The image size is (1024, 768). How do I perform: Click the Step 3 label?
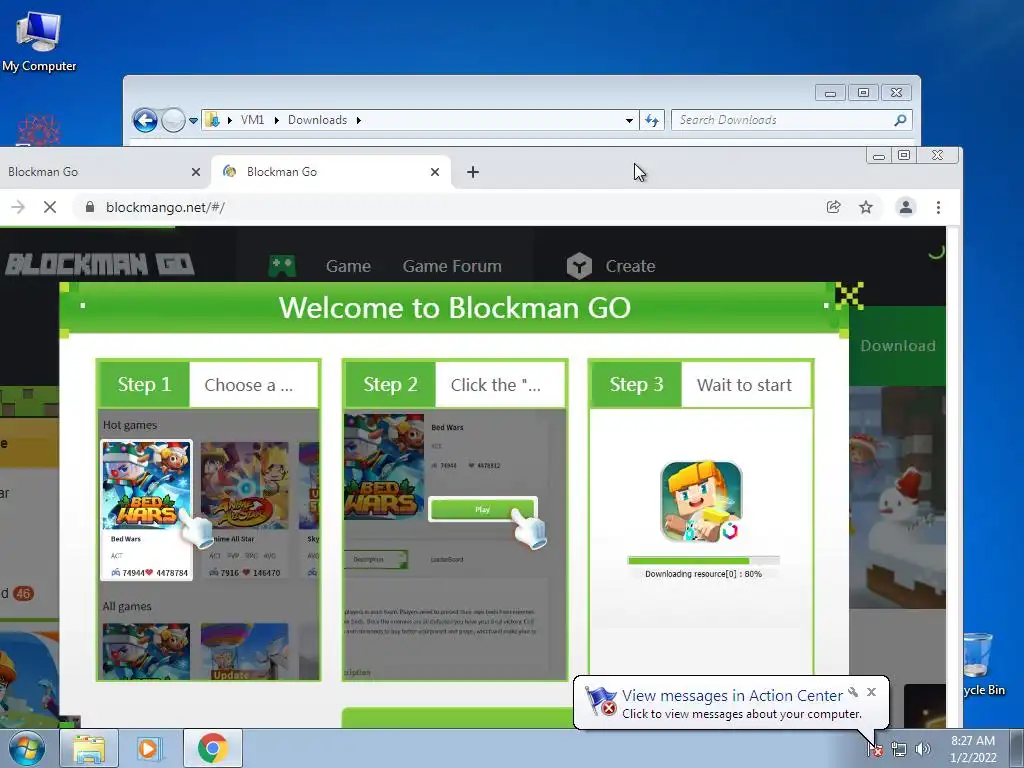636,385
